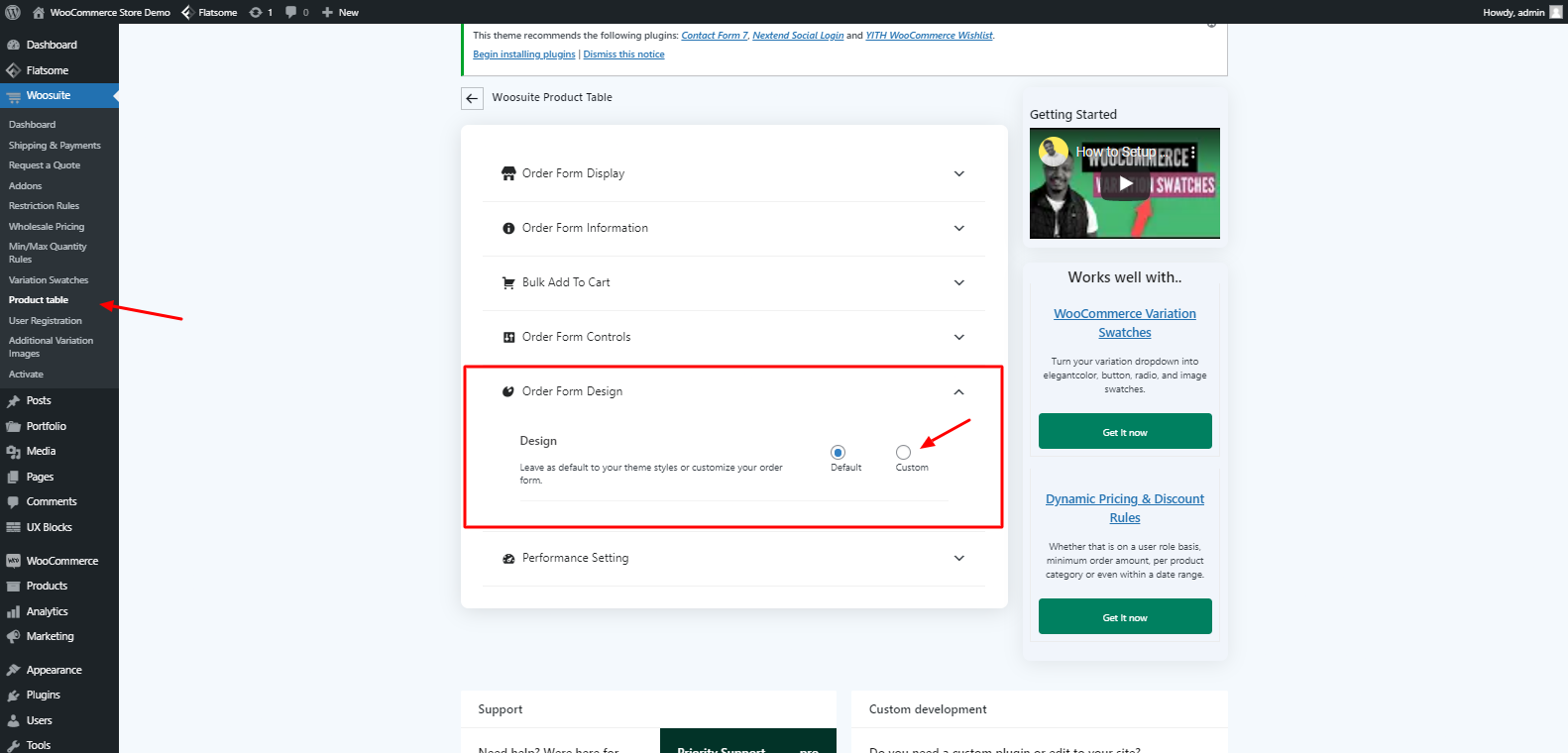Viewport: 1568px width, 753px height.
Task: Open Additional Variation Images submenu item
Action: pyautogui.click(x=52, y=347)
